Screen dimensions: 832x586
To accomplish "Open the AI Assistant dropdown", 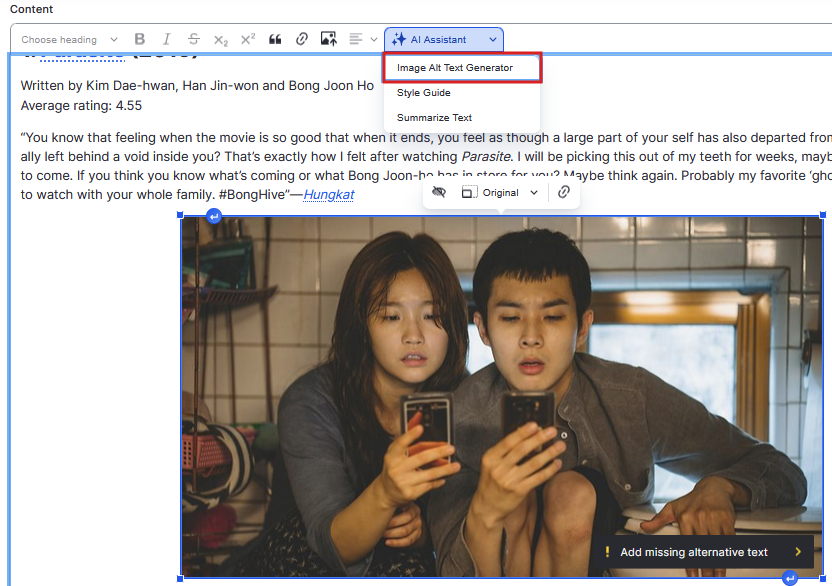I will (444, 40).
